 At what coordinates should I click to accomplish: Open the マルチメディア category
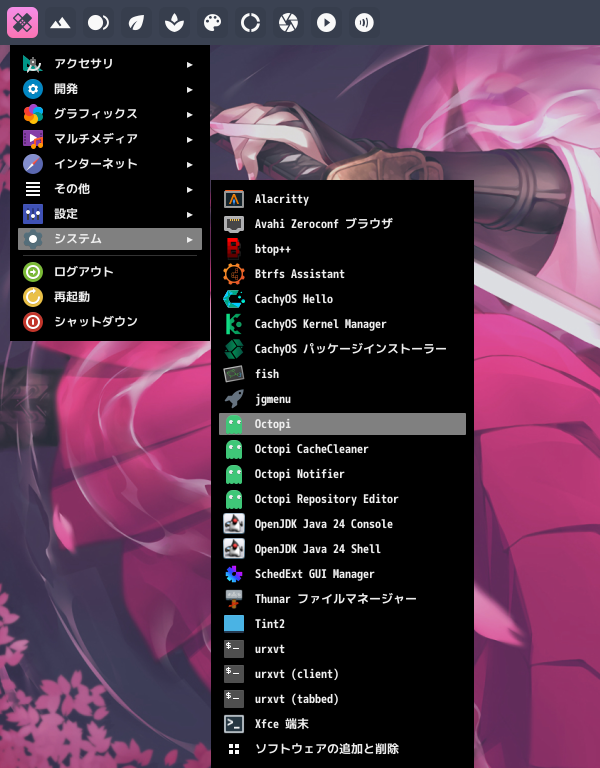click(110, 139)
